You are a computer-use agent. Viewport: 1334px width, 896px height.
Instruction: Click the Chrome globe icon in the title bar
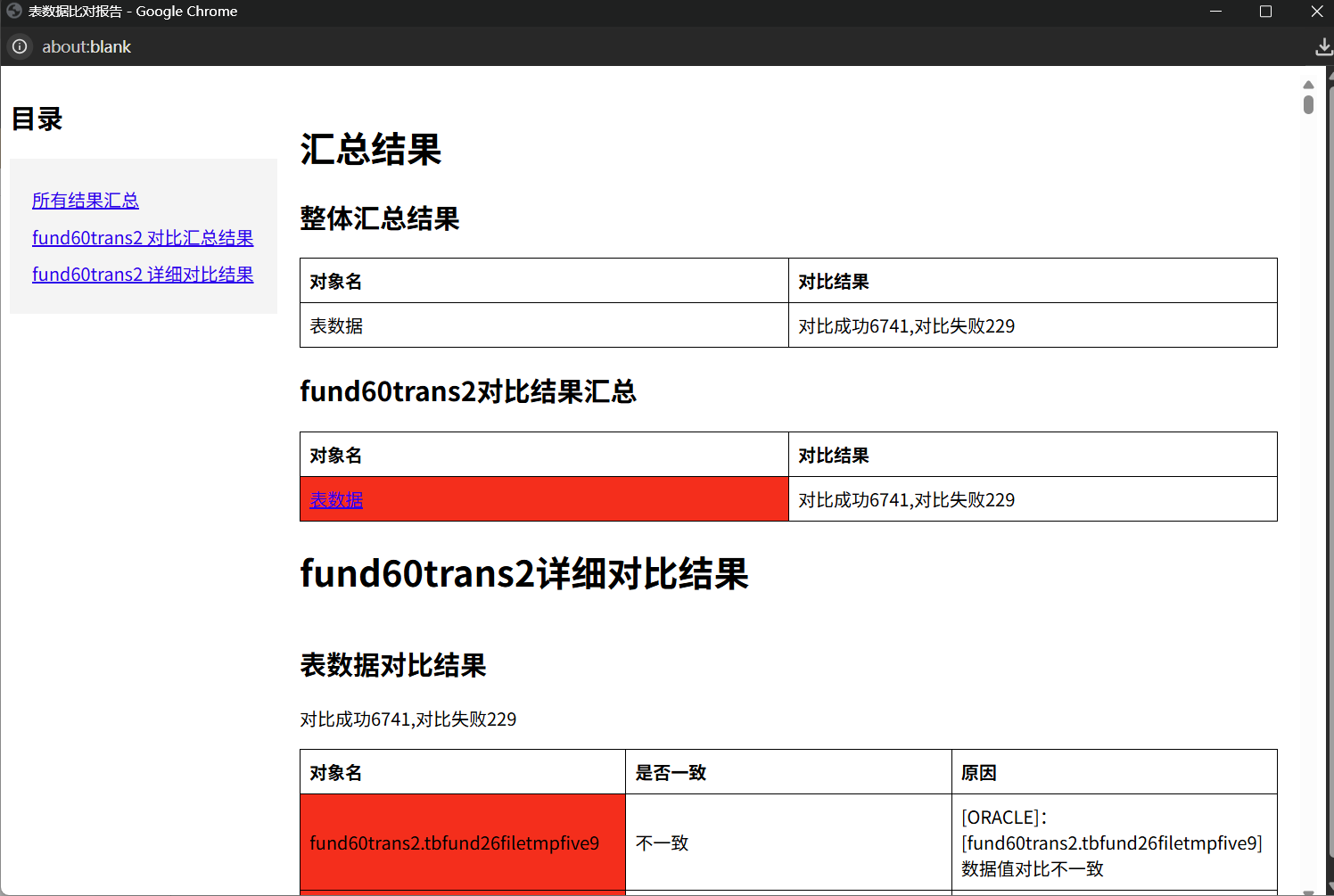[13, 12]
